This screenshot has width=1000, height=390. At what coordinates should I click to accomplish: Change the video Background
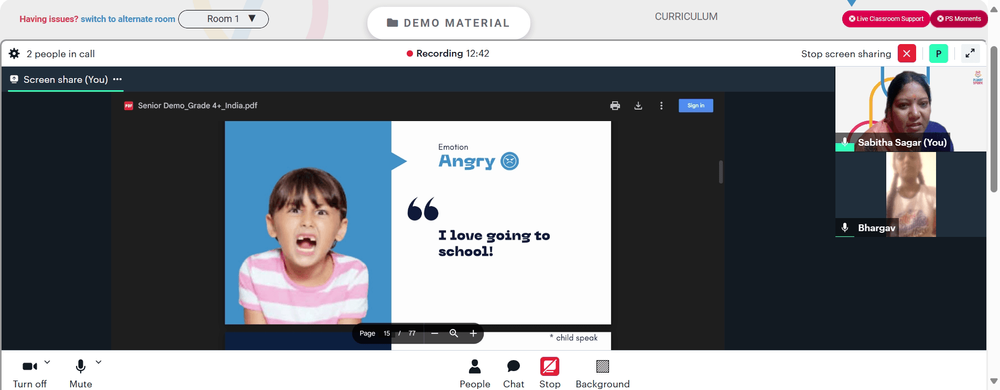[603, 373]
